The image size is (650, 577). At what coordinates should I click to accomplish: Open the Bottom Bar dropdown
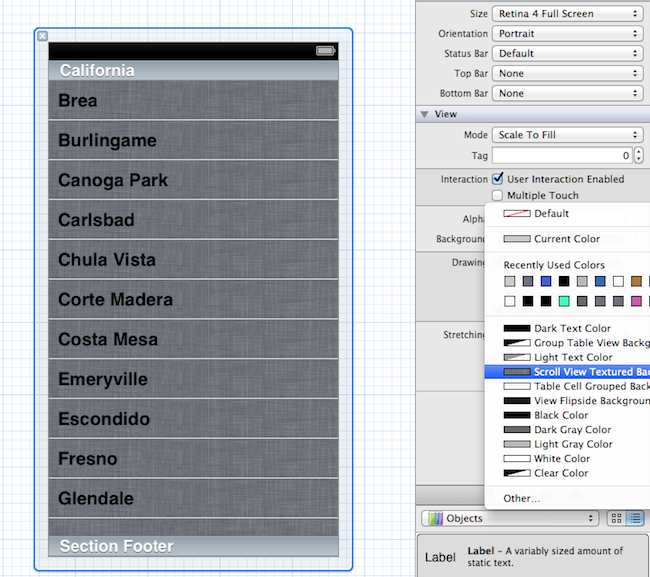pos(568,93)
